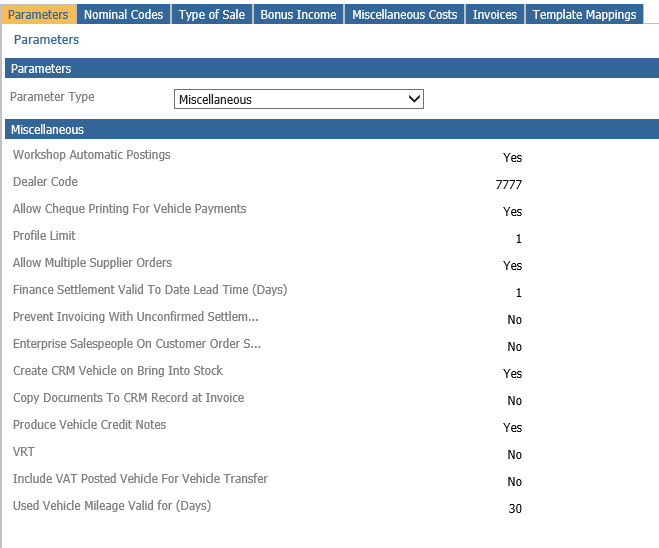Click the Parameters section header

tap(332, 68)
